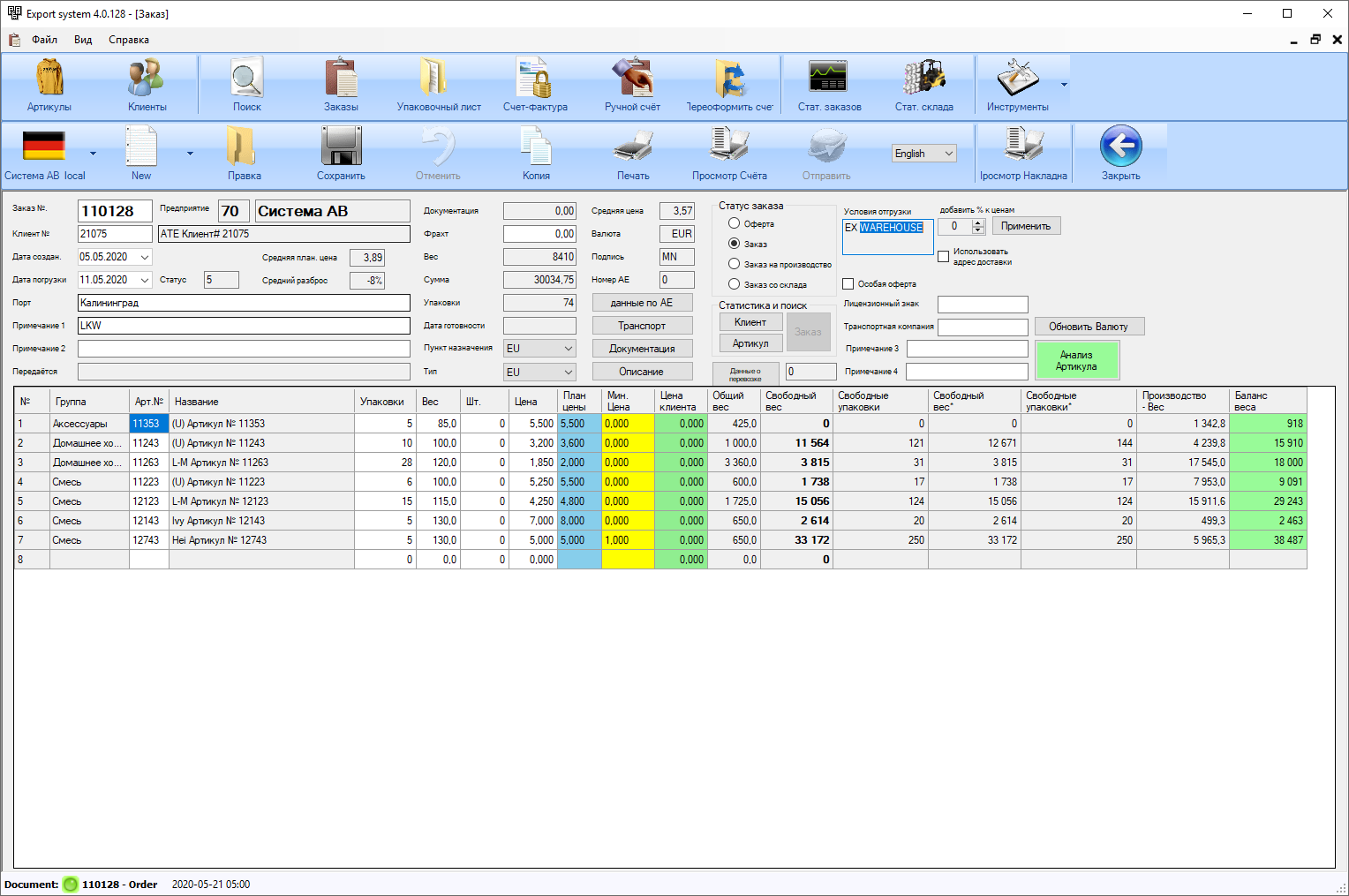Click the green Анализ Артикула button
The width and height of the screenshot is (1349, 896).
(1076, 360)
